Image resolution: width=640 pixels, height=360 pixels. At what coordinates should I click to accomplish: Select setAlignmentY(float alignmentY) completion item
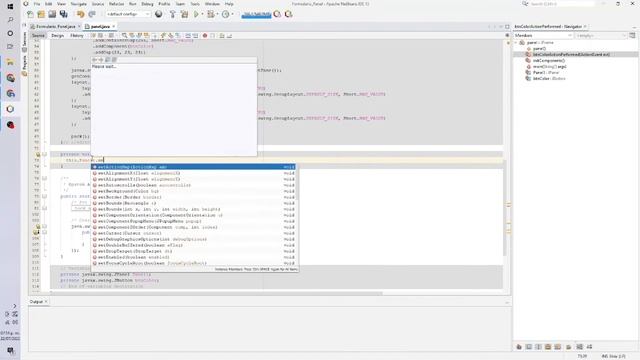[x=193, y=179]
